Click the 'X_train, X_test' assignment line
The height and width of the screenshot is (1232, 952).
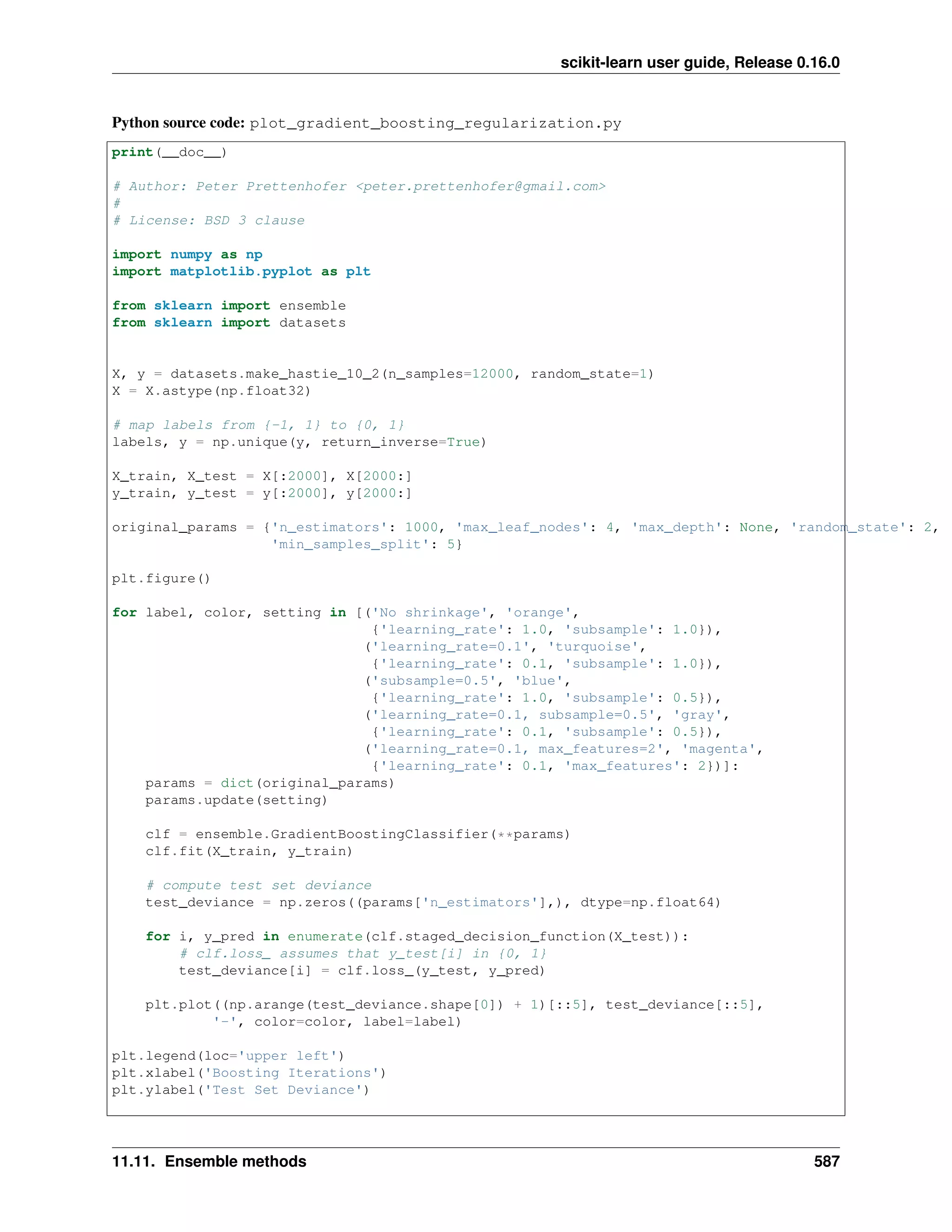coord(262,477)
